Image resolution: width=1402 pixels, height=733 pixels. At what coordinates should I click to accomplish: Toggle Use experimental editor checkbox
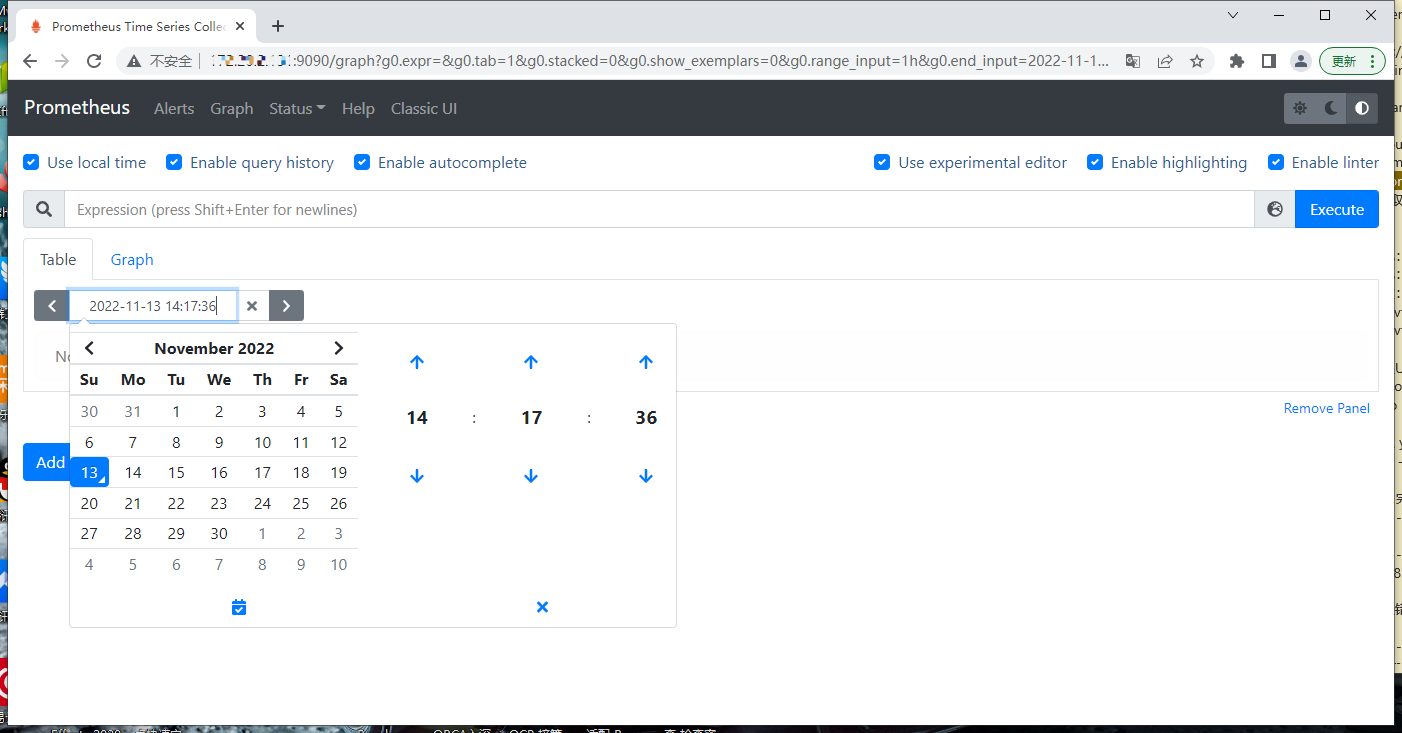click(882, 162)
